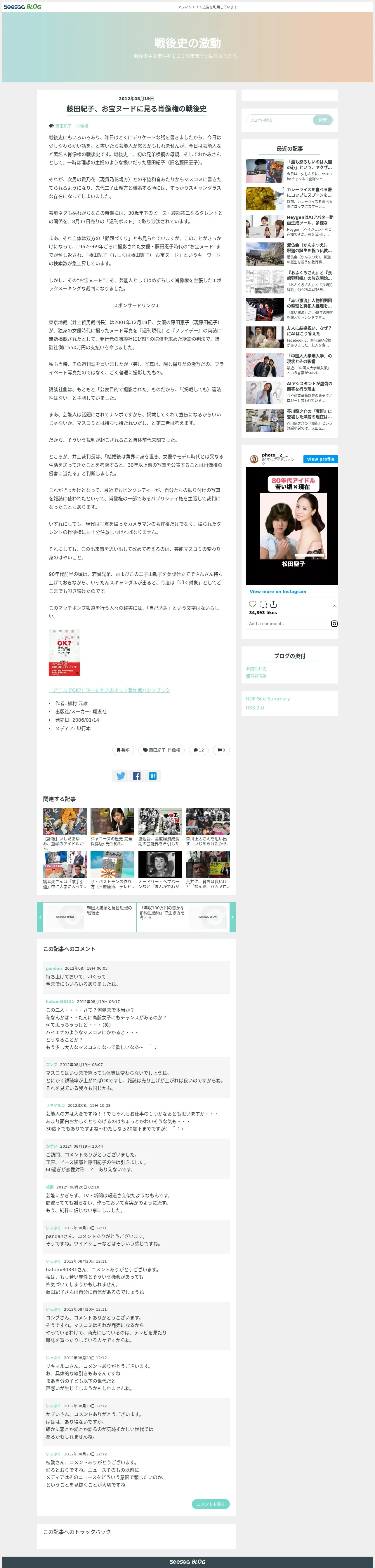Open related article 【訃報】いしだあゆみ thumbnail

(65, 822)
